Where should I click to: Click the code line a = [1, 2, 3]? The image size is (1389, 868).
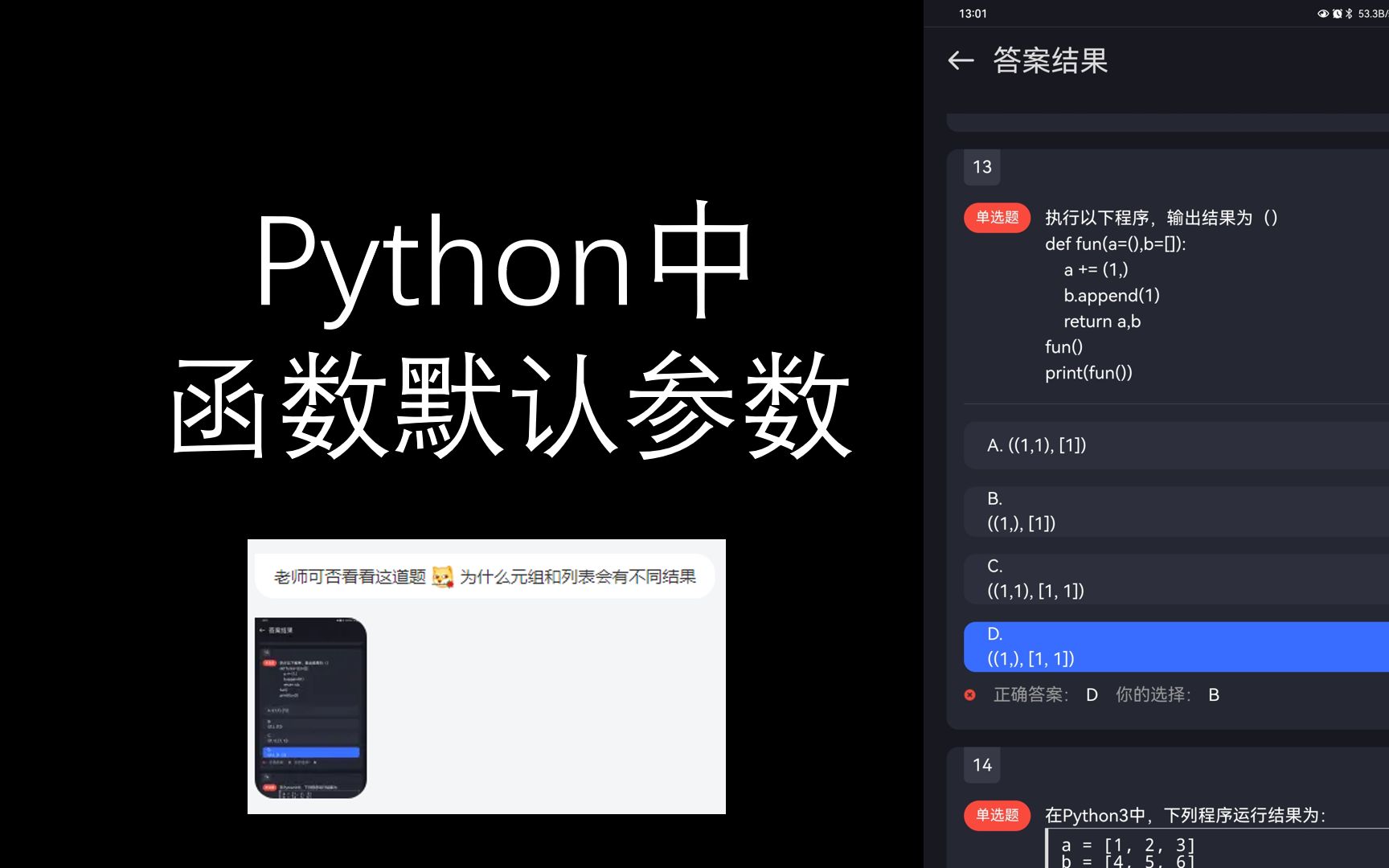[x=1128, y=845]
